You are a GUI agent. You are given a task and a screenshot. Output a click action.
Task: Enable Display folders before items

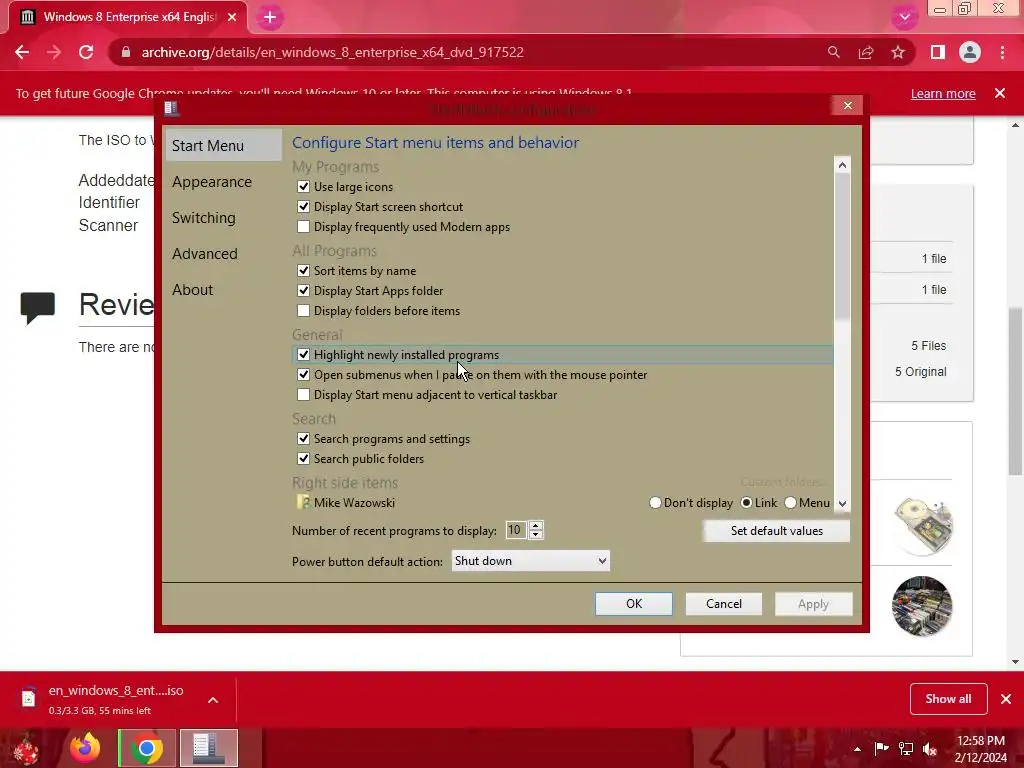303,311
